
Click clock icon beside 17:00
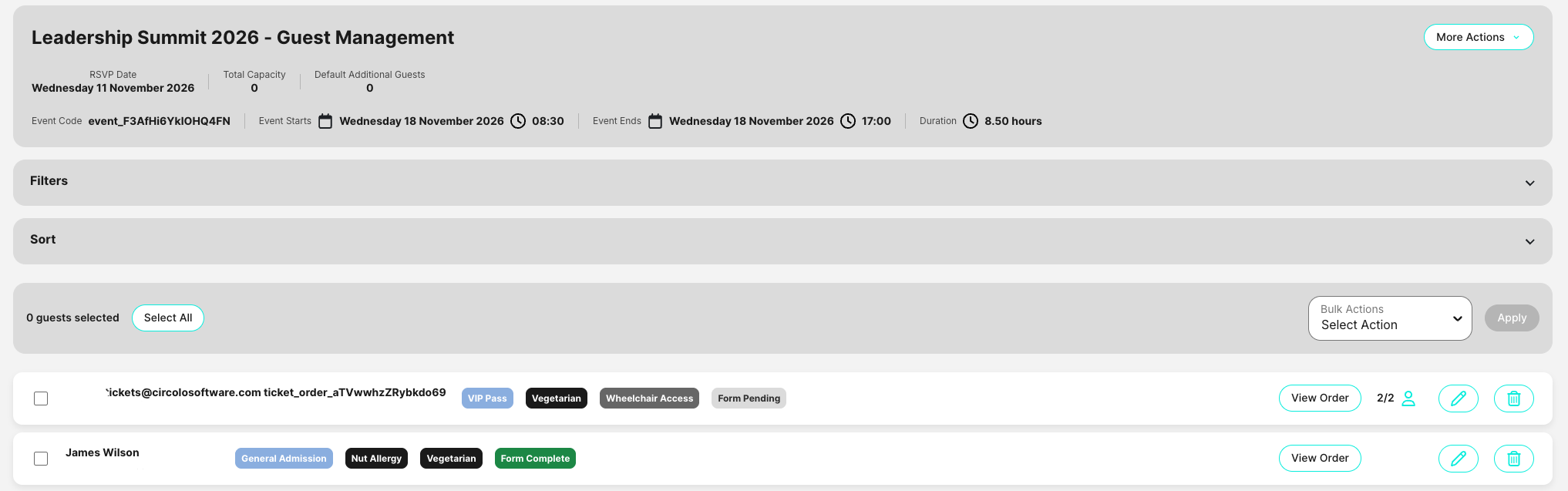[x=848, y=121]
